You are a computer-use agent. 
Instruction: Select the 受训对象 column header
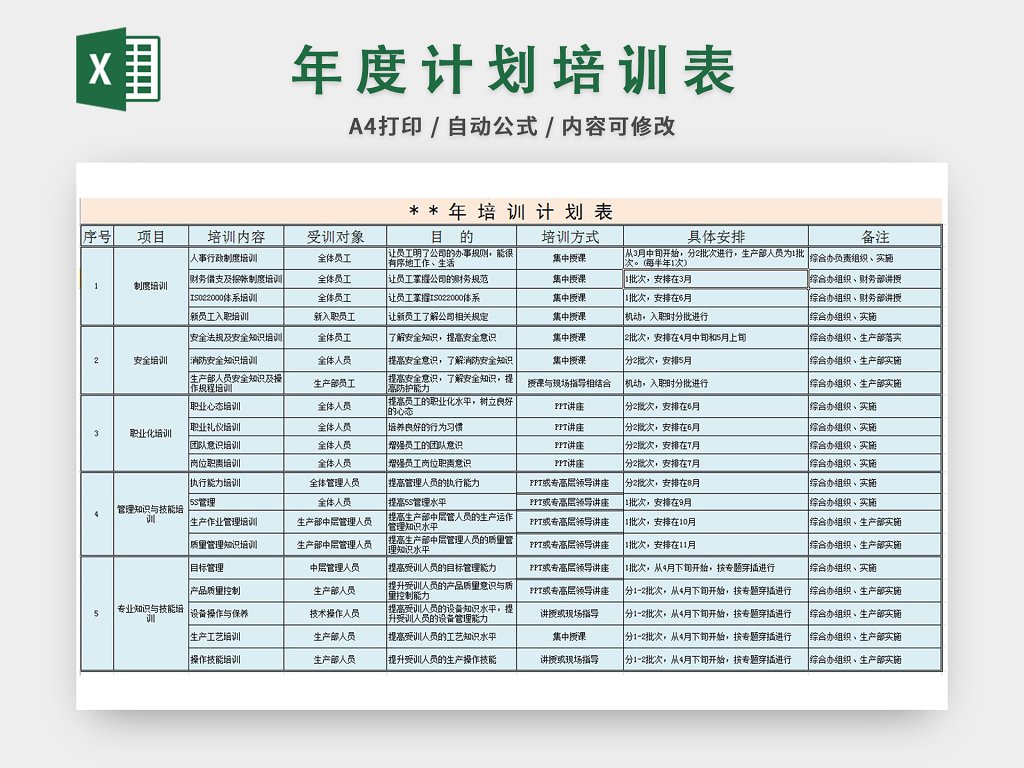click(335, 236)
